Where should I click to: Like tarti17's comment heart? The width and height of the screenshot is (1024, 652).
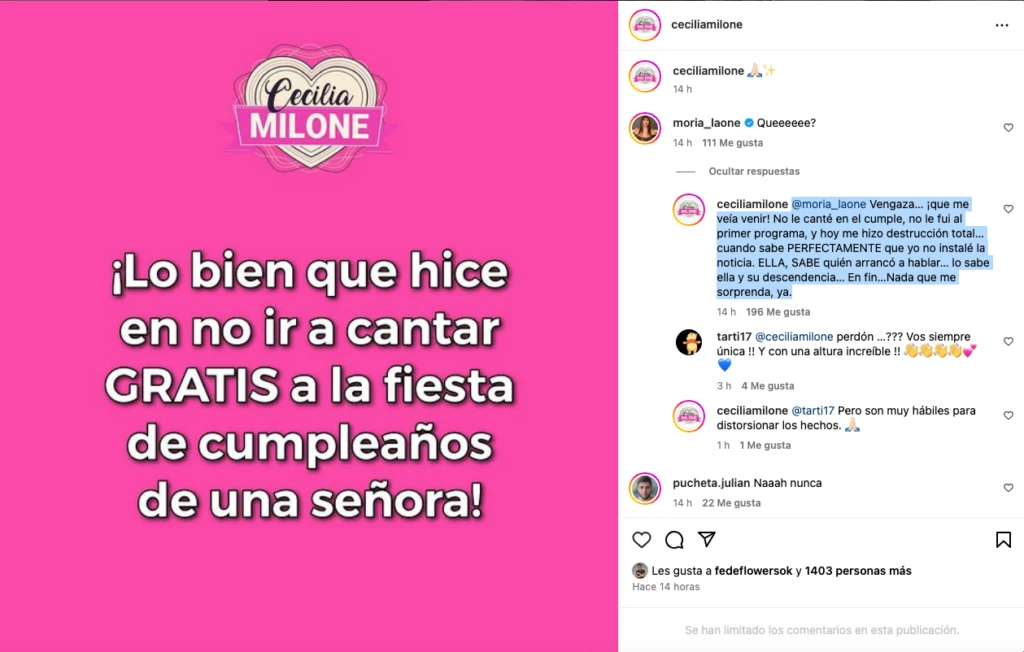point(1008,342)
